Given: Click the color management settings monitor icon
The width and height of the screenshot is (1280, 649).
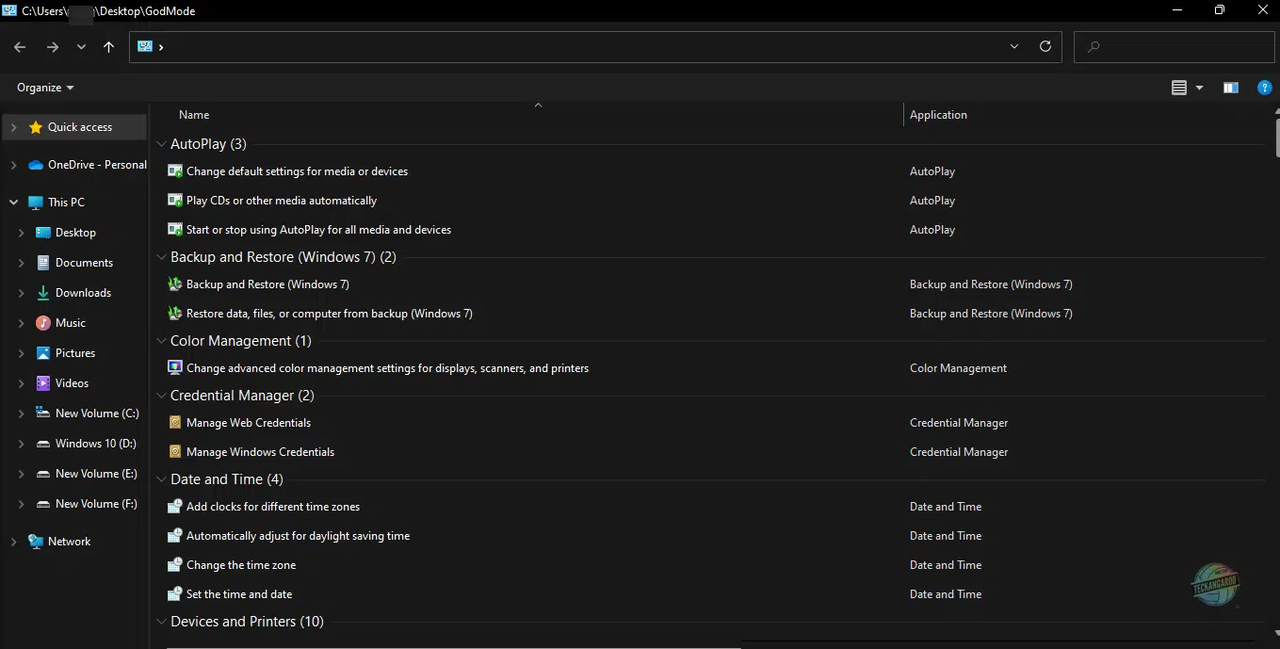Looking at the screenshot, I should click(x=175, y=368).
